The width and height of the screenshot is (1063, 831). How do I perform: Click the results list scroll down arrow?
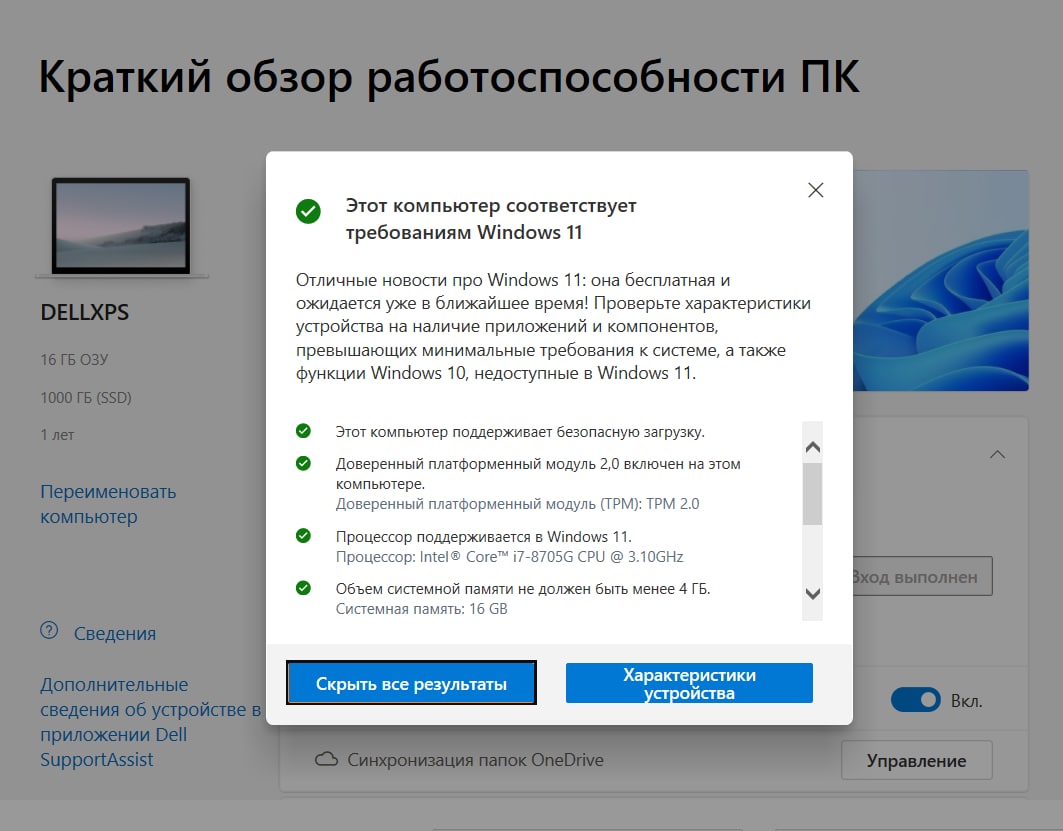click(x=812, y=594)
